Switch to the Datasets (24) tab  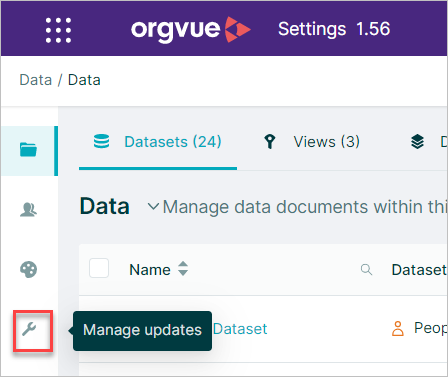pyautogui.click(x=158, y=142)
